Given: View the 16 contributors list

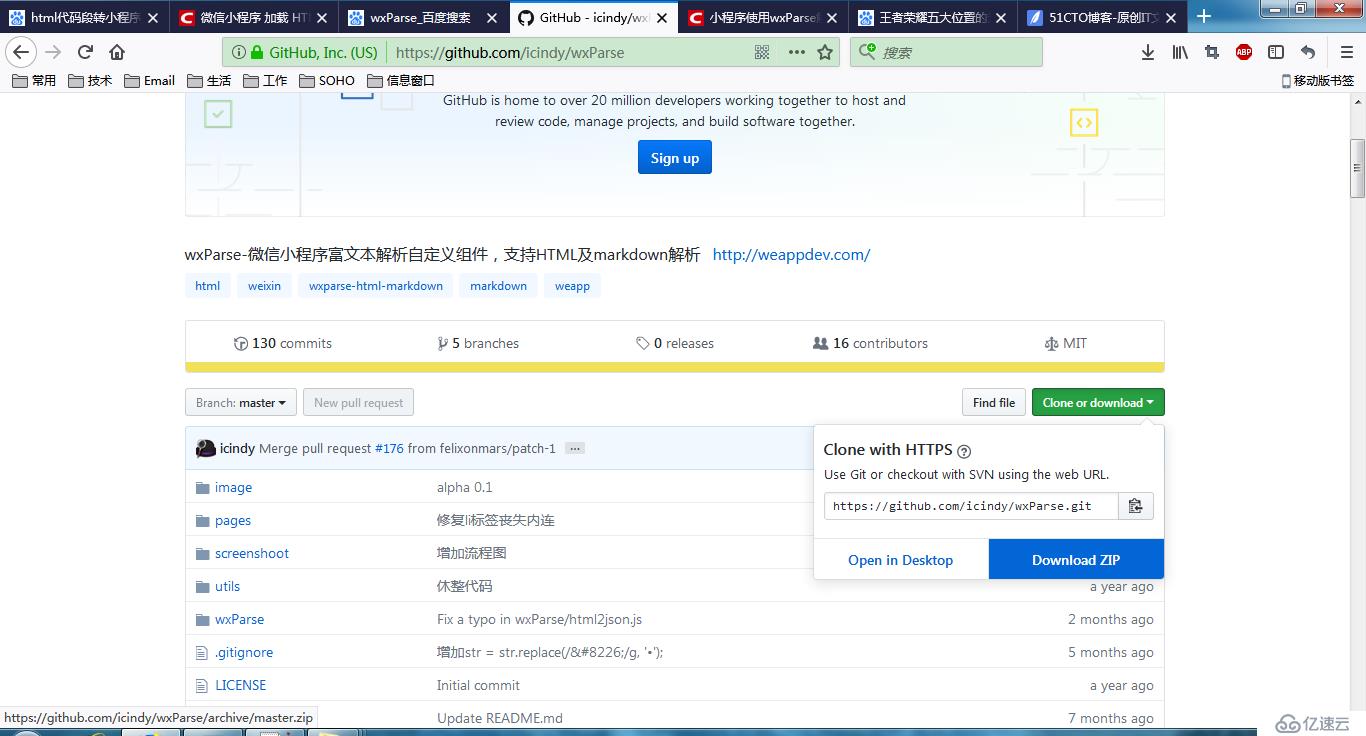Looking at the screenshot, I should (x=871, y=343).
